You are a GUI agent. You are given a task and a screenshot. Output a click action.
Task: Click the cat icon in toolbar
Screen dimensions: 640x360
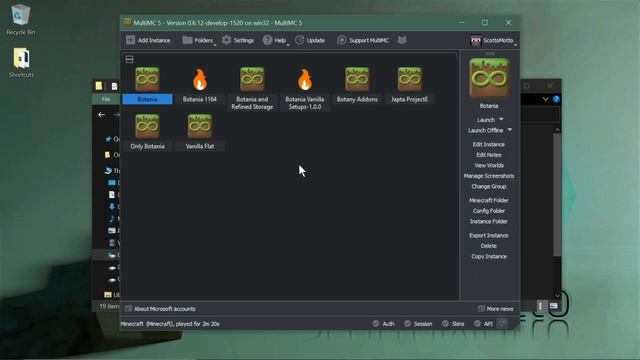[x=402, y=40]
